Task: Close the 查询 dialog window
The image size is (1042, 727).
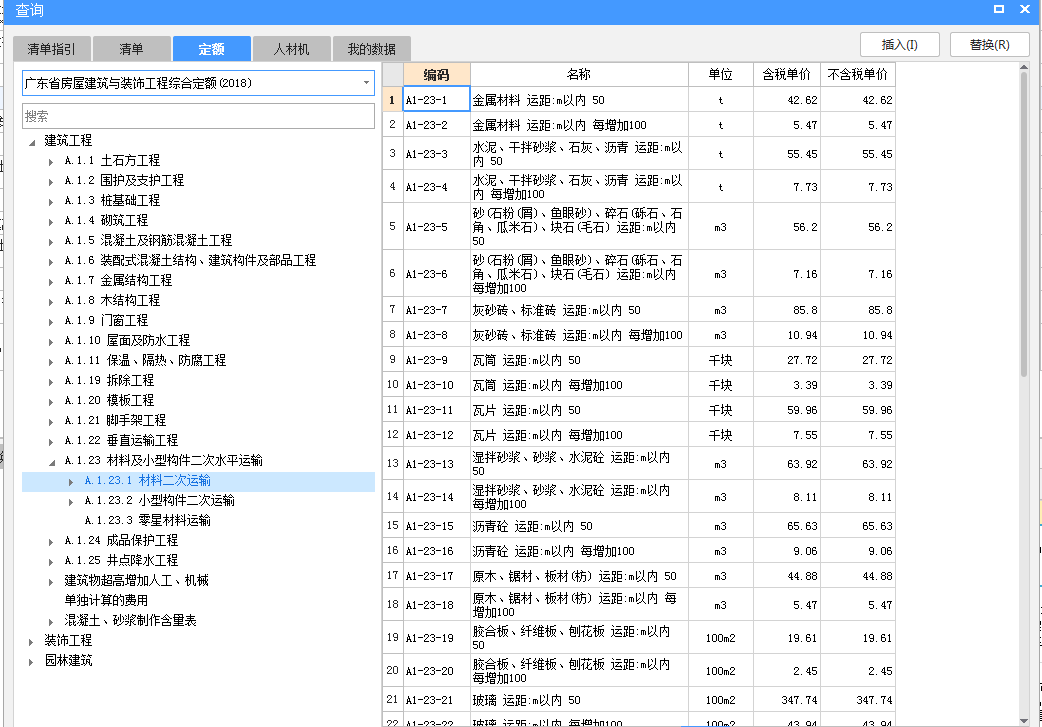Action: point(1025,9)
